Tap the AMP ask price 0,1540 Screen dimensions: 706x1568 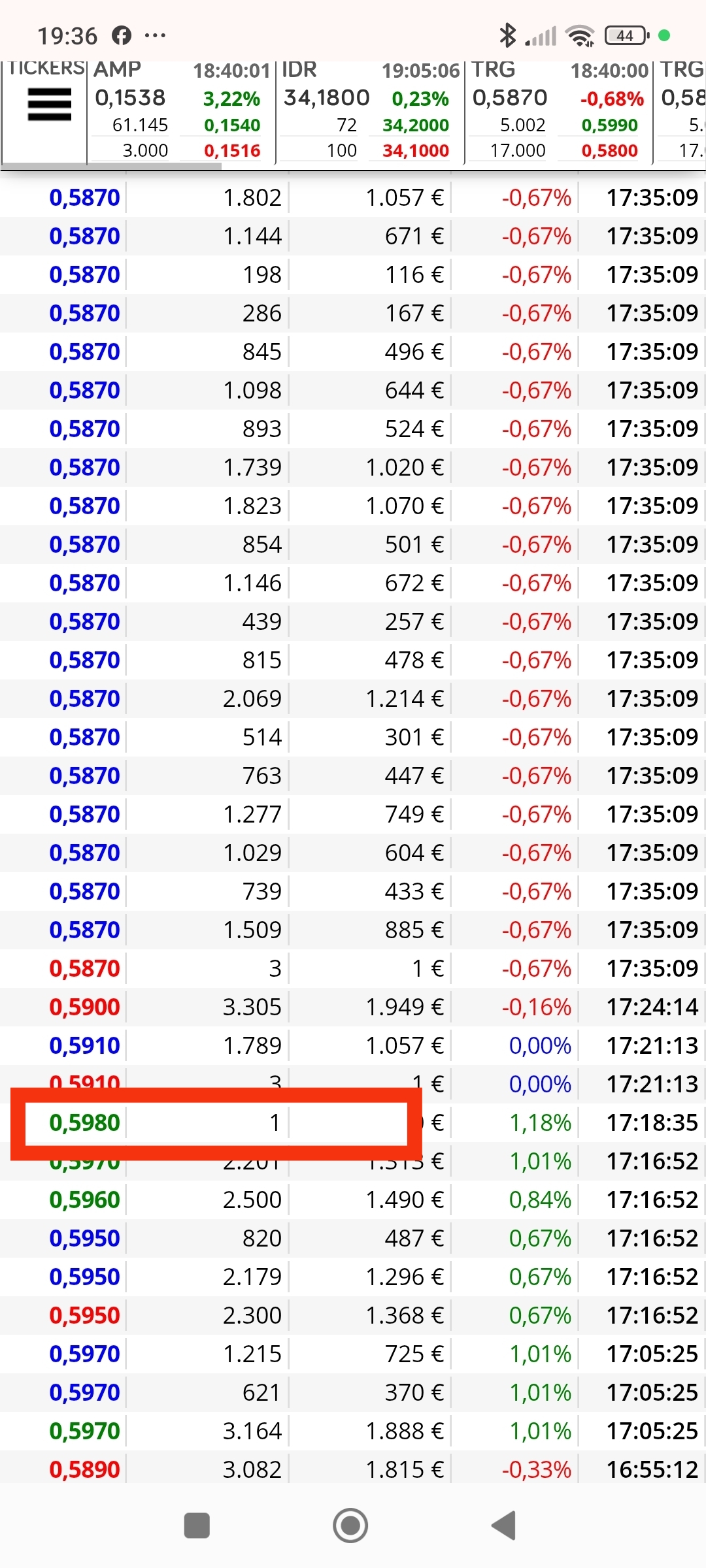tap(232, 125)
